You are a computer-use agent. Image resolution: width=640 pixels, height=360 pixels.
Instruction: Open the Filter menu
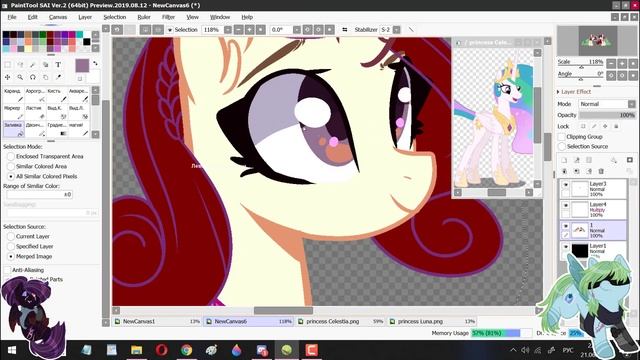click(x=168, y=17)
